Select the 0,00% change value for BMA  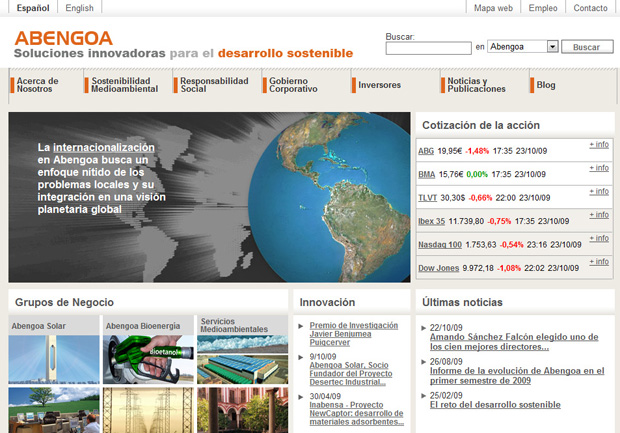click(477, 174)
